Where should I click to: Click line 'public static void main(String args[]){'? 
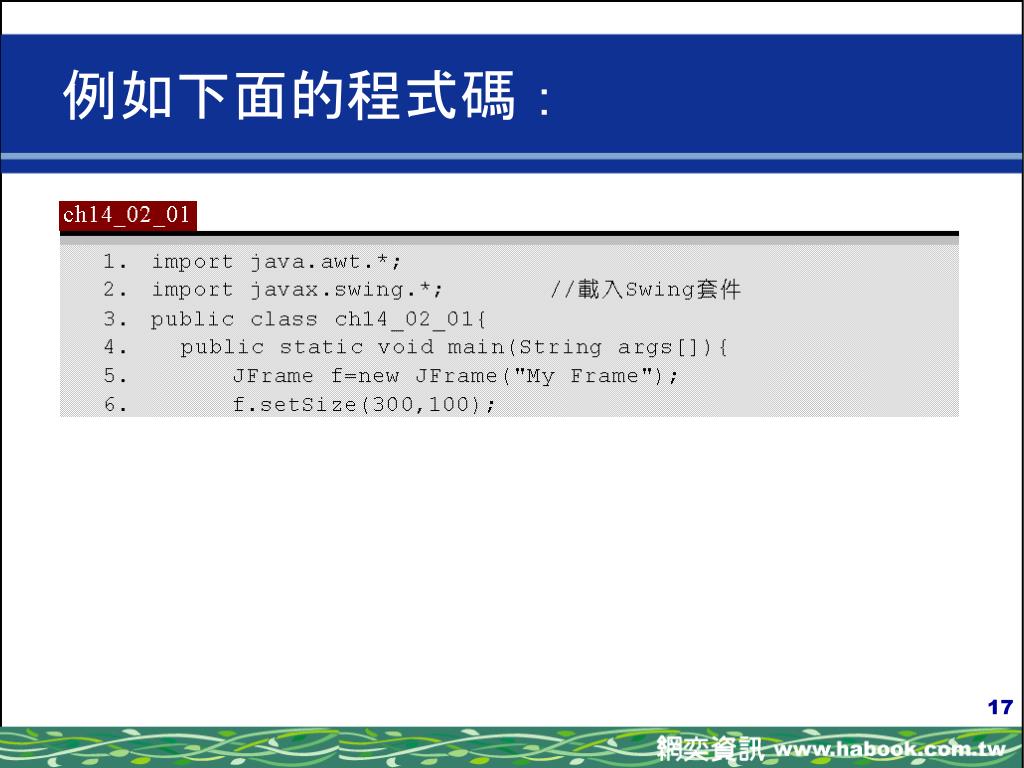454,347
